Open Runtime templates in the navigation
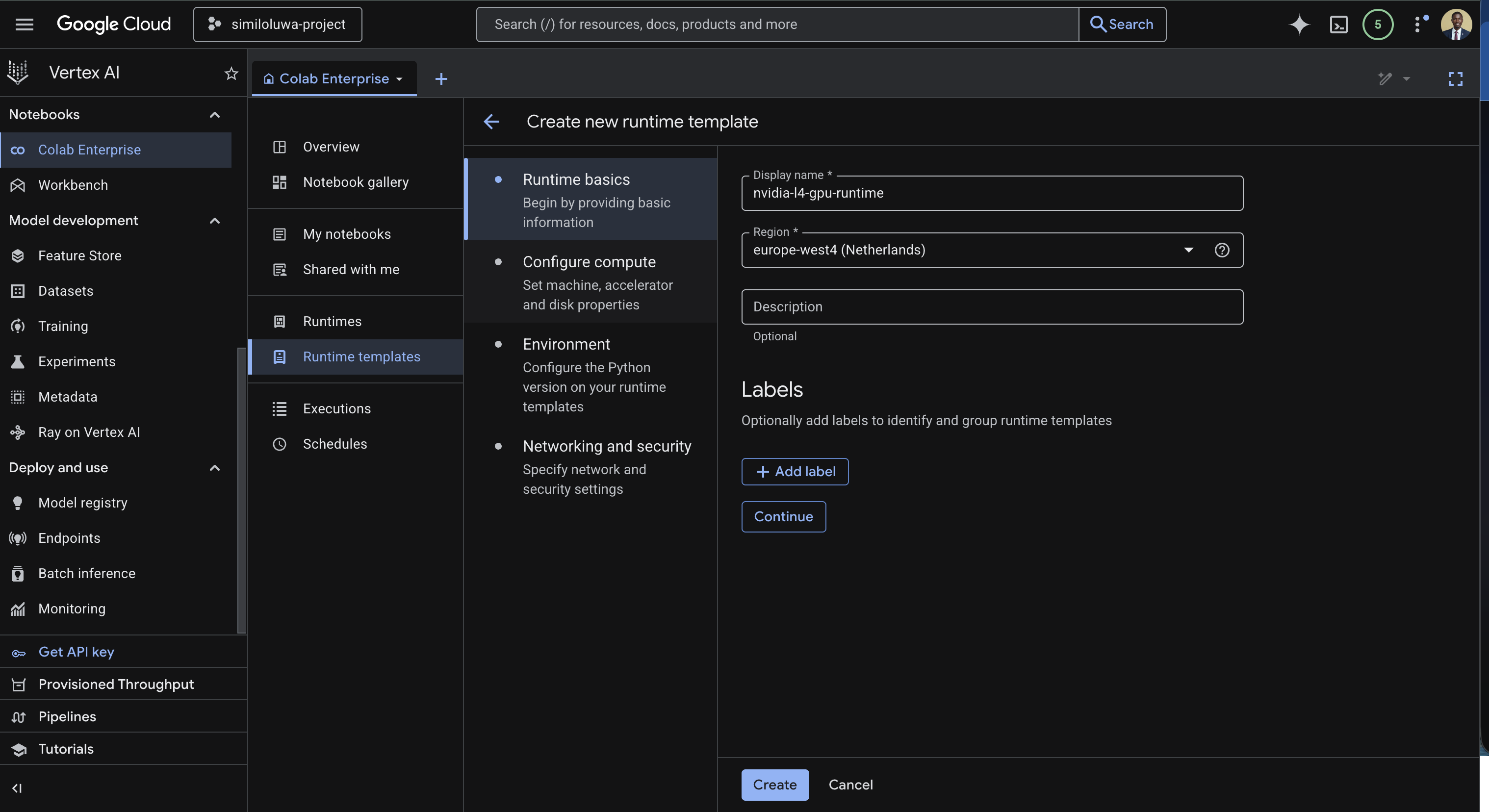The width and height of the screenshot is (1489, 812). pyautogui.click(x=362, y=356)
